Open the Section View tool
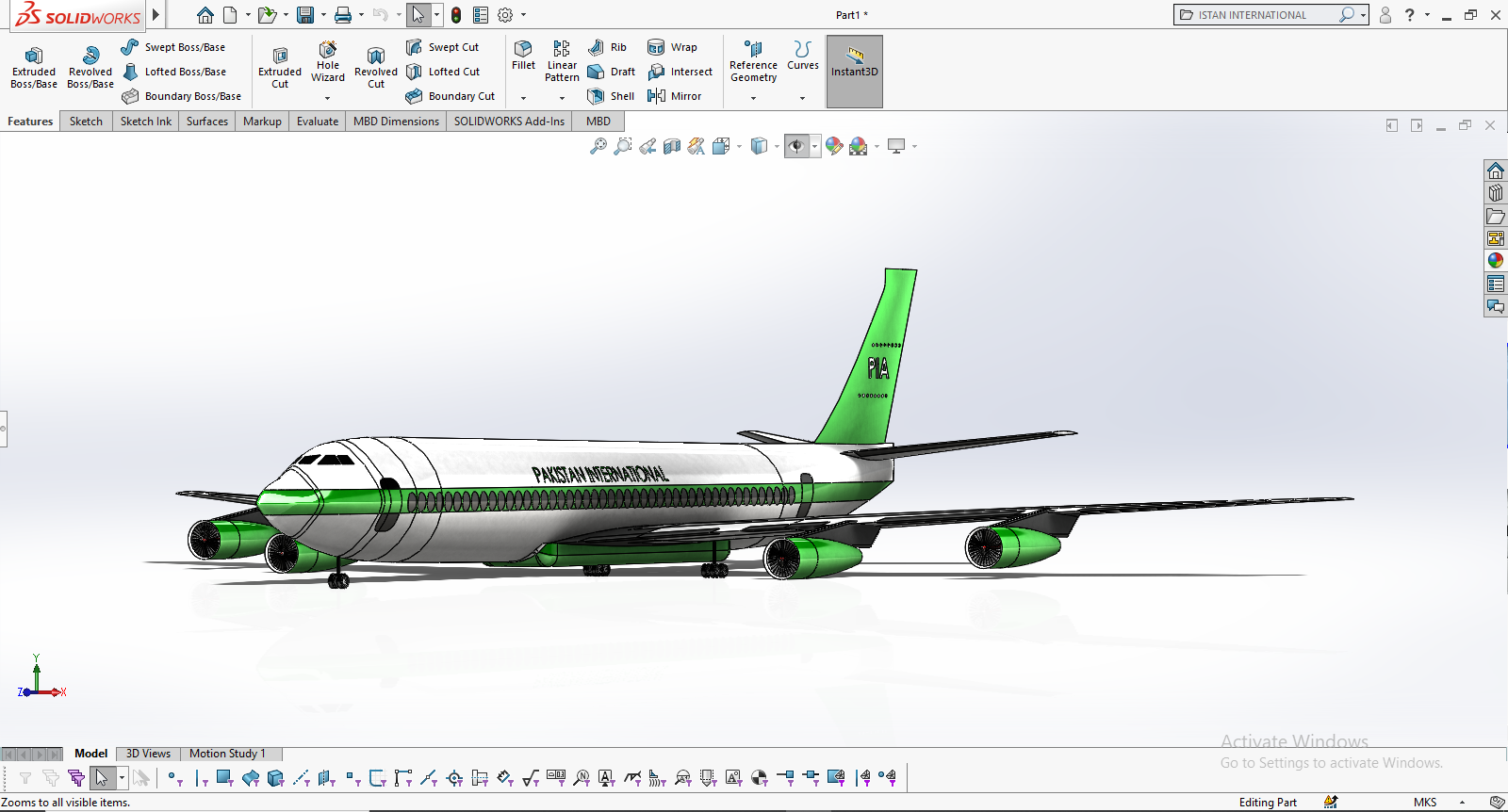Viewport: 1508px width, 812px height. click(x=672, y=146)
